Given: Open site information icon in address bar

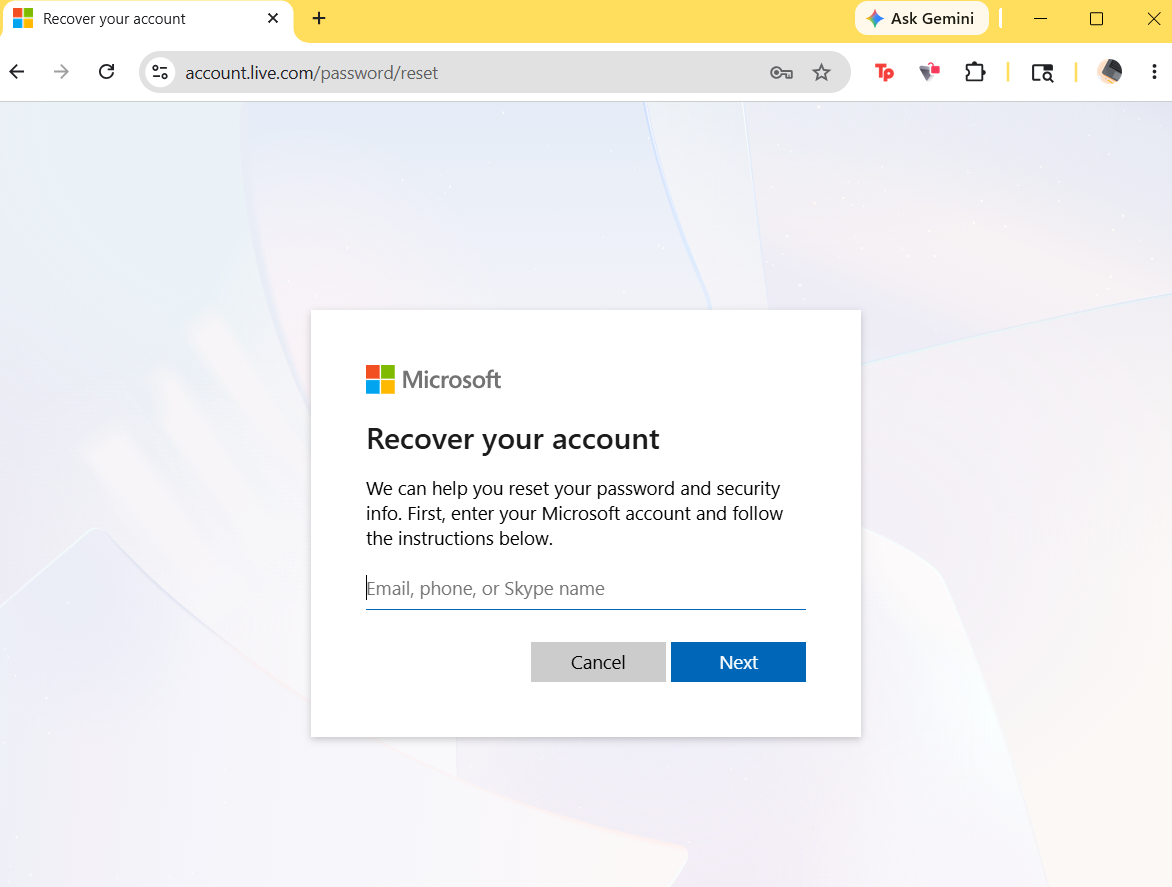Looking at the screenshot, I should (160, 72).
